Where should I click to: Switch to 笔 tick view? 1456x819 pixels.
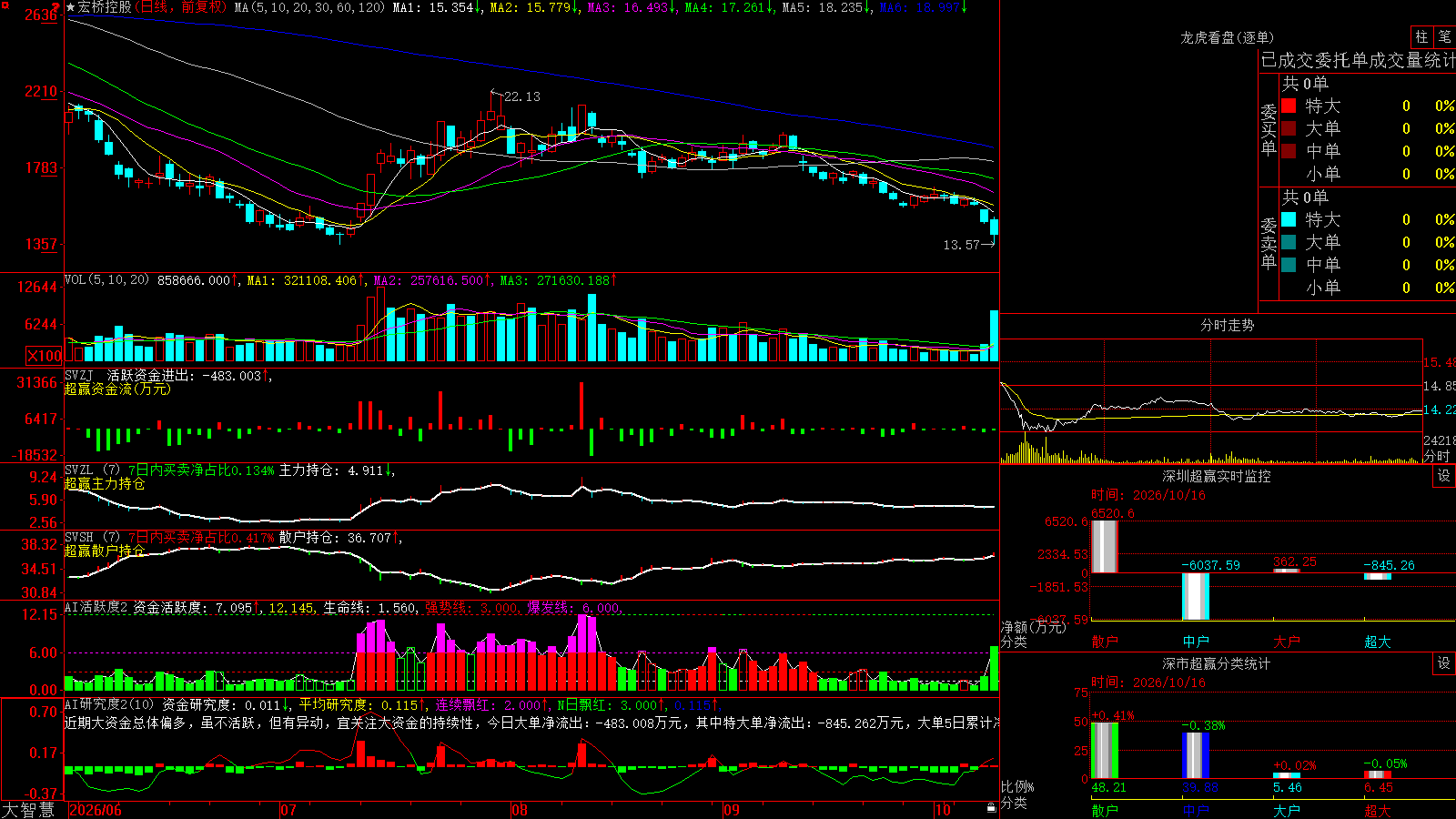[1444, 36]
